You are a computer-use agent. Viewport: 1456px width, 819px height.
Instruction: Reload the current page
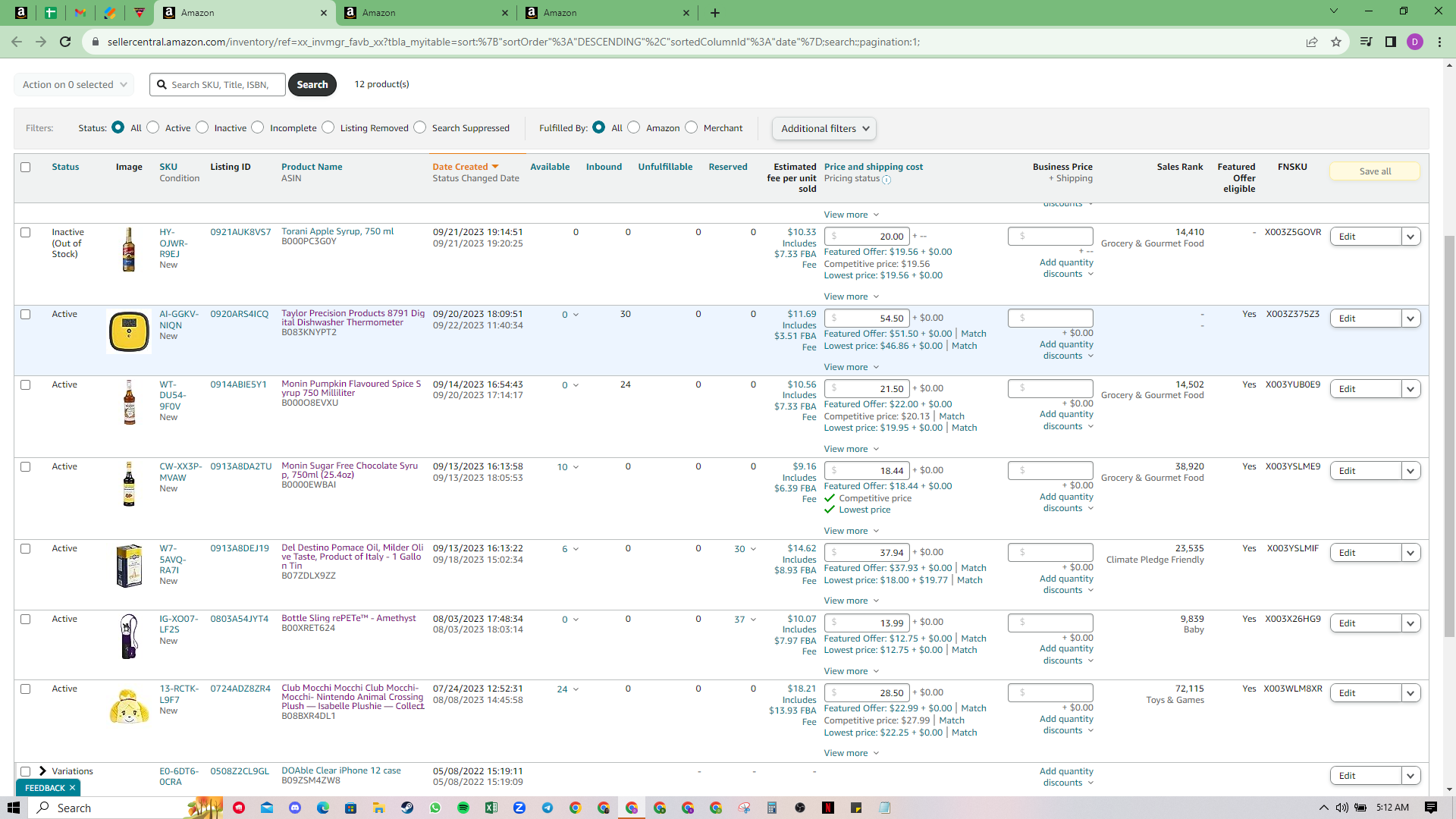65,42
